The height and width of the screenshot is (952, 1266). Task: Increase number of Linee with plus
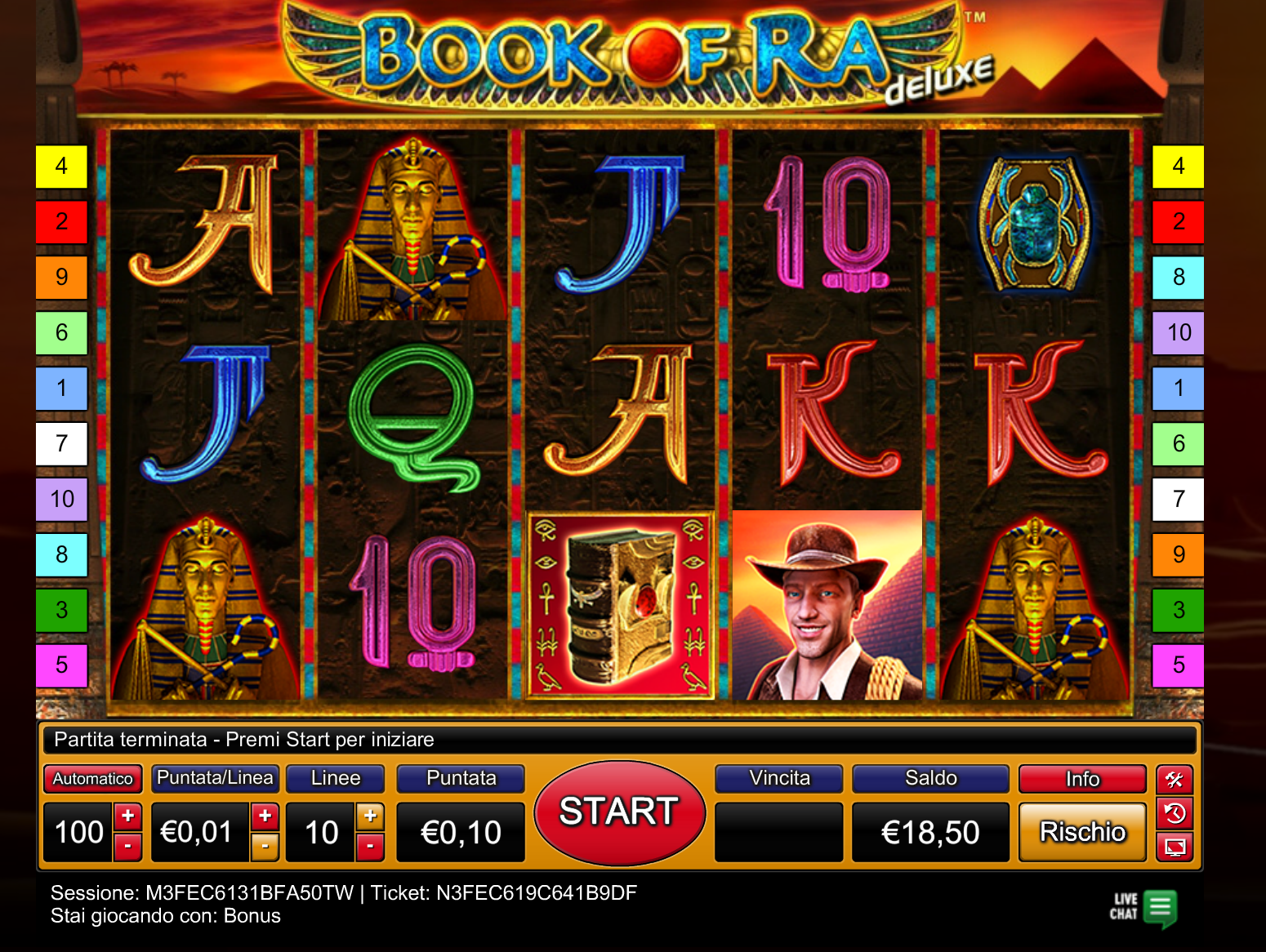[371, 816]
